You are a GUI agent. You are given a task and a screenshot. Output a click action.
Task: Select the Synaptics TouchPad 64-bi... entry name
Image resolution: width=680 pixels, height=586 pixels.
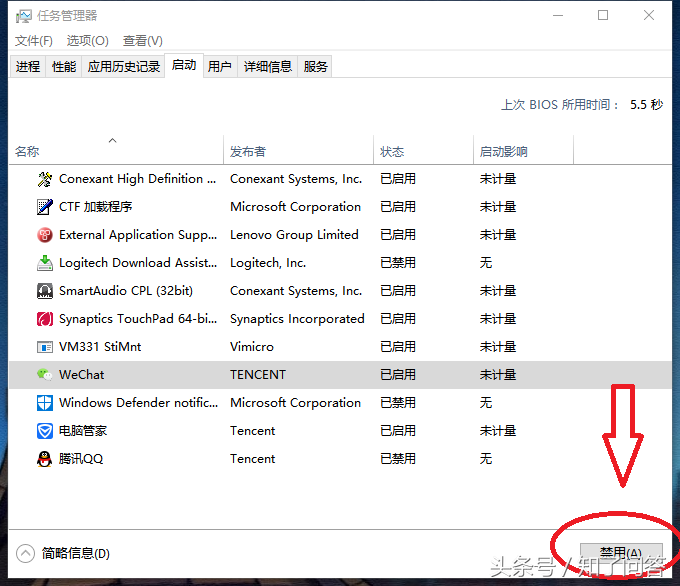(138, 319)
